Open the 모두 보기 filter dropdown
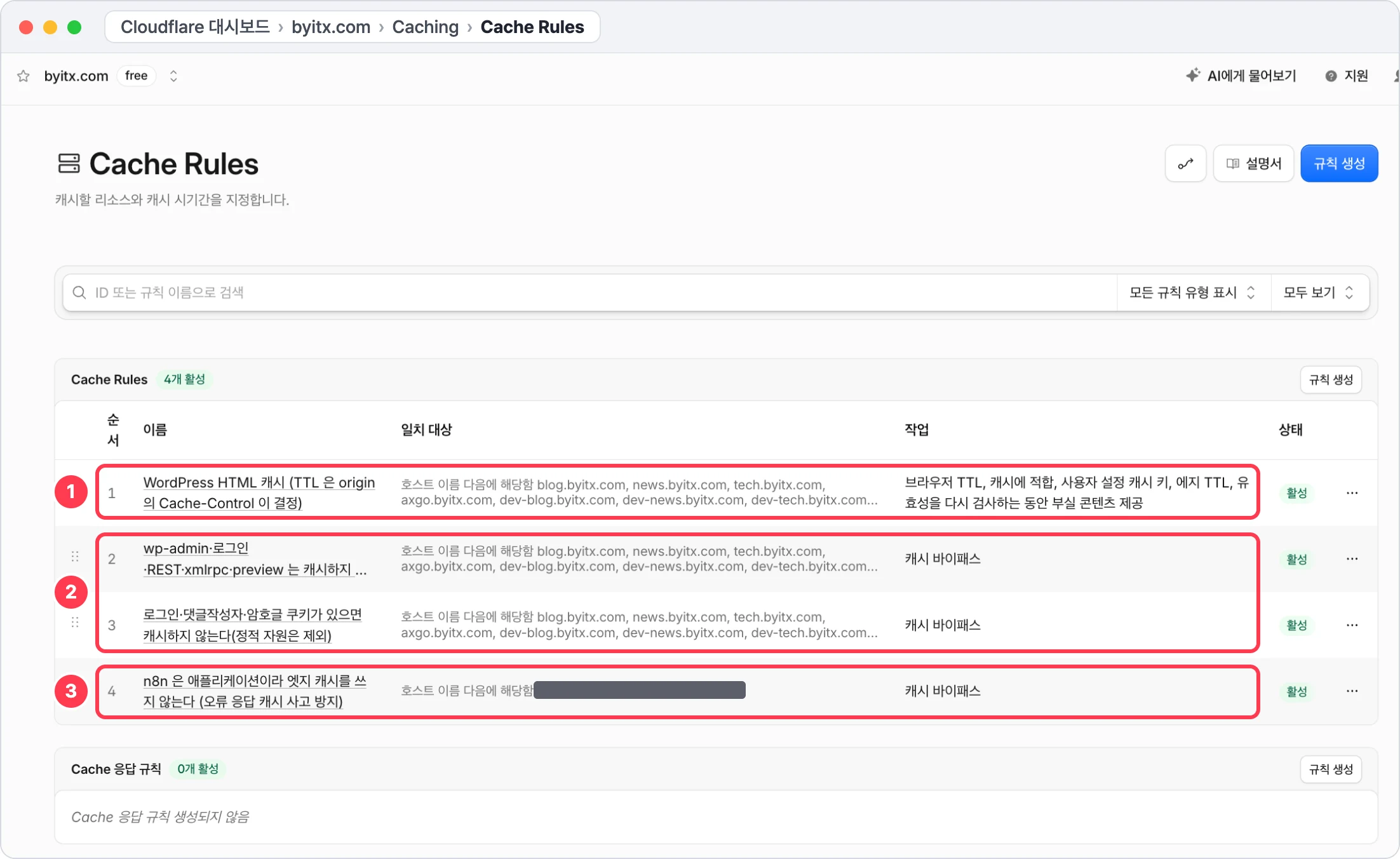The width and height of the screenshot is (1400, 859). (1319, 293)
